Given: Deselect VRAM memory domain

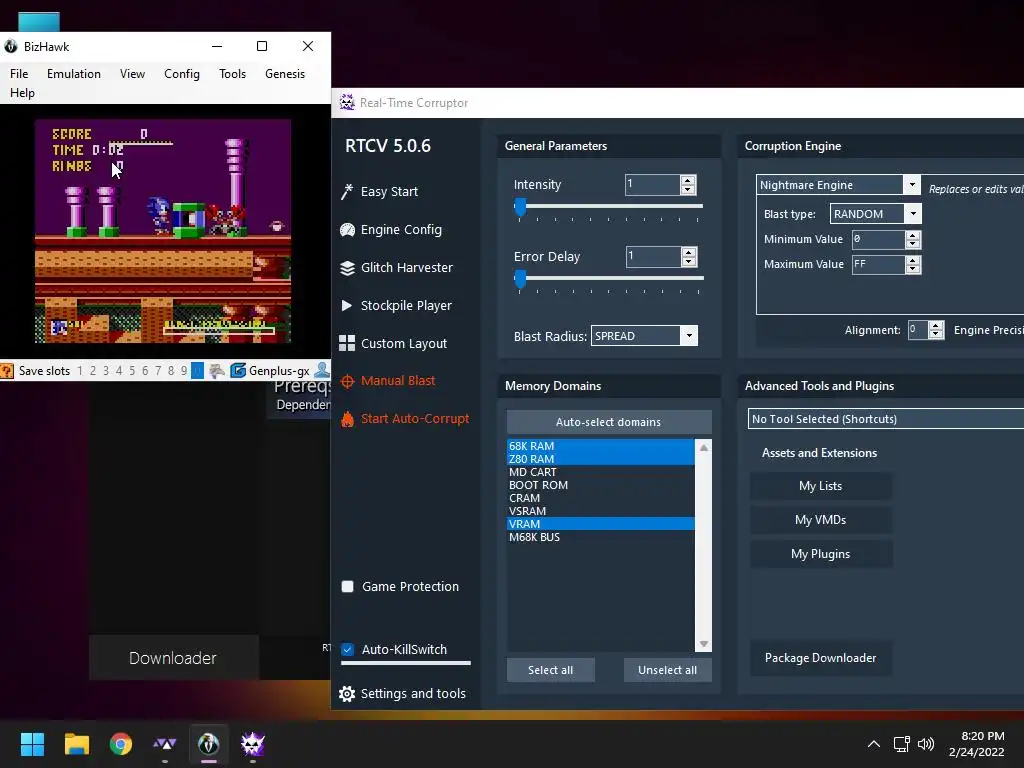Looking at the screenshot, I should tap(600, 524).
